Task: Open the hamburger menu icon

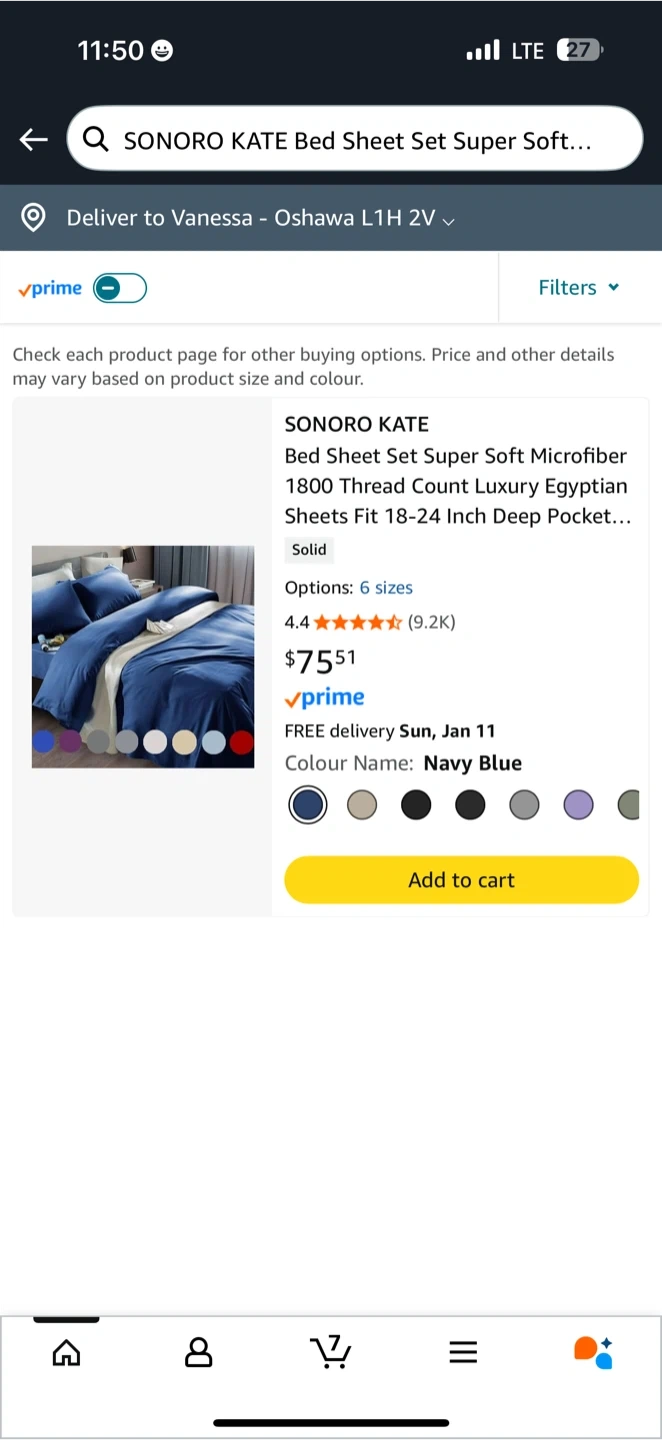Action: (463, 1353)
